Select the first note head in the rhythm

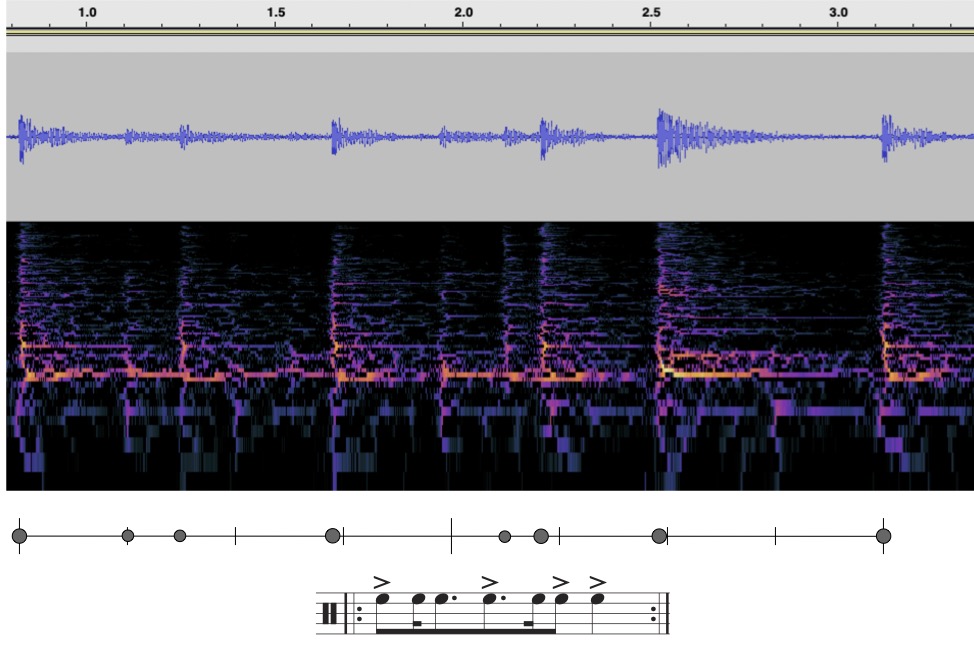point(382,599)
